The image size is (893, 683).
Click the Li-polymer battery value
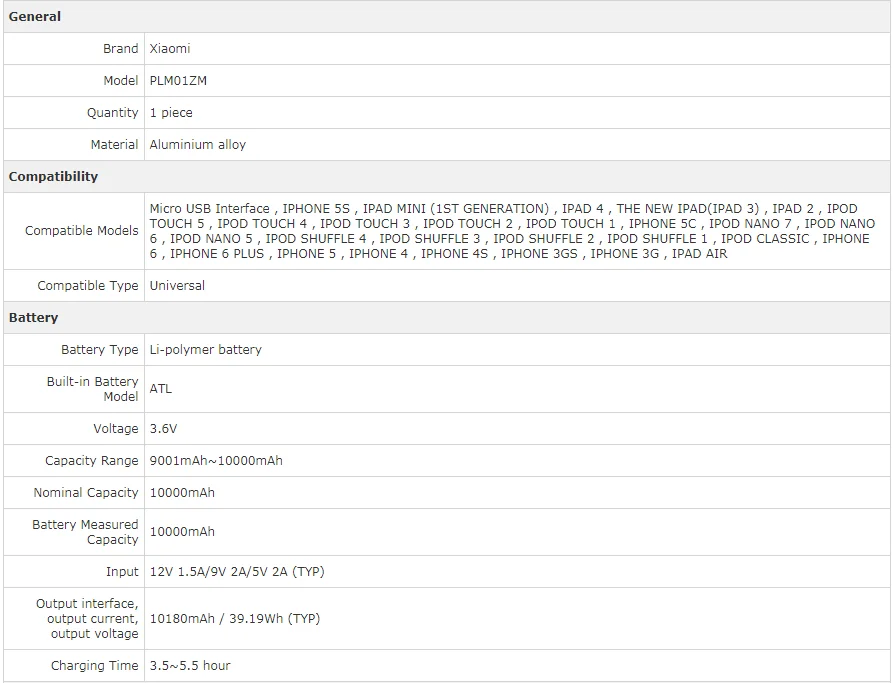206,349
